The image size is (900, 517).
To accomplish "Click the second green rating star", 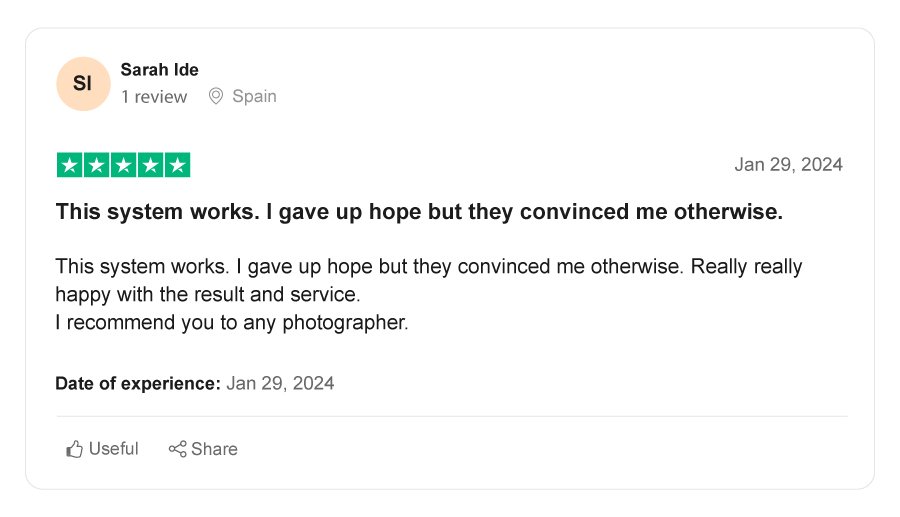I will pyautogui.click(x=96, y=166).
